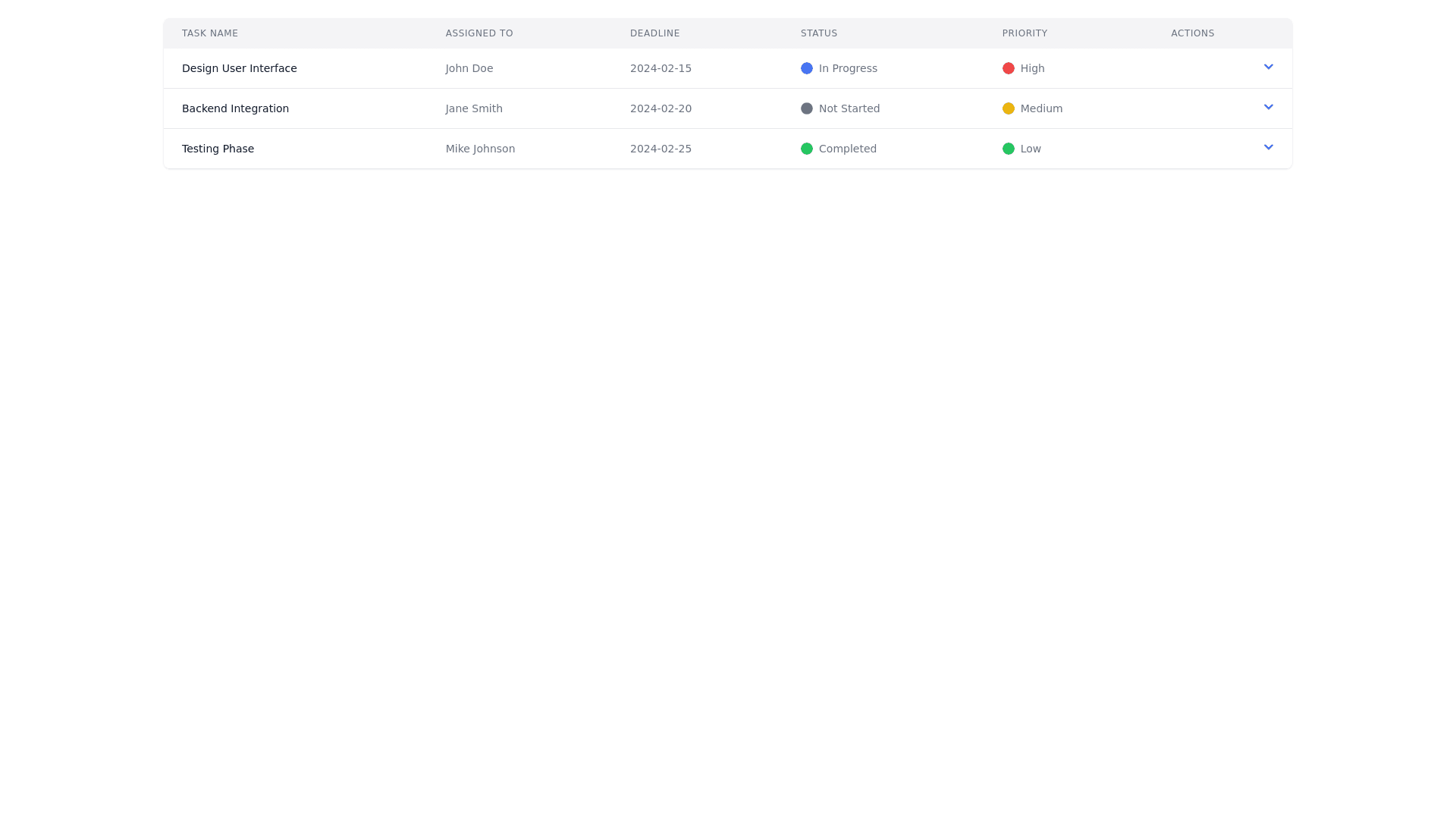Click the green Completed status indicator
Screen dimensions: 1456x819
[807, 149]
